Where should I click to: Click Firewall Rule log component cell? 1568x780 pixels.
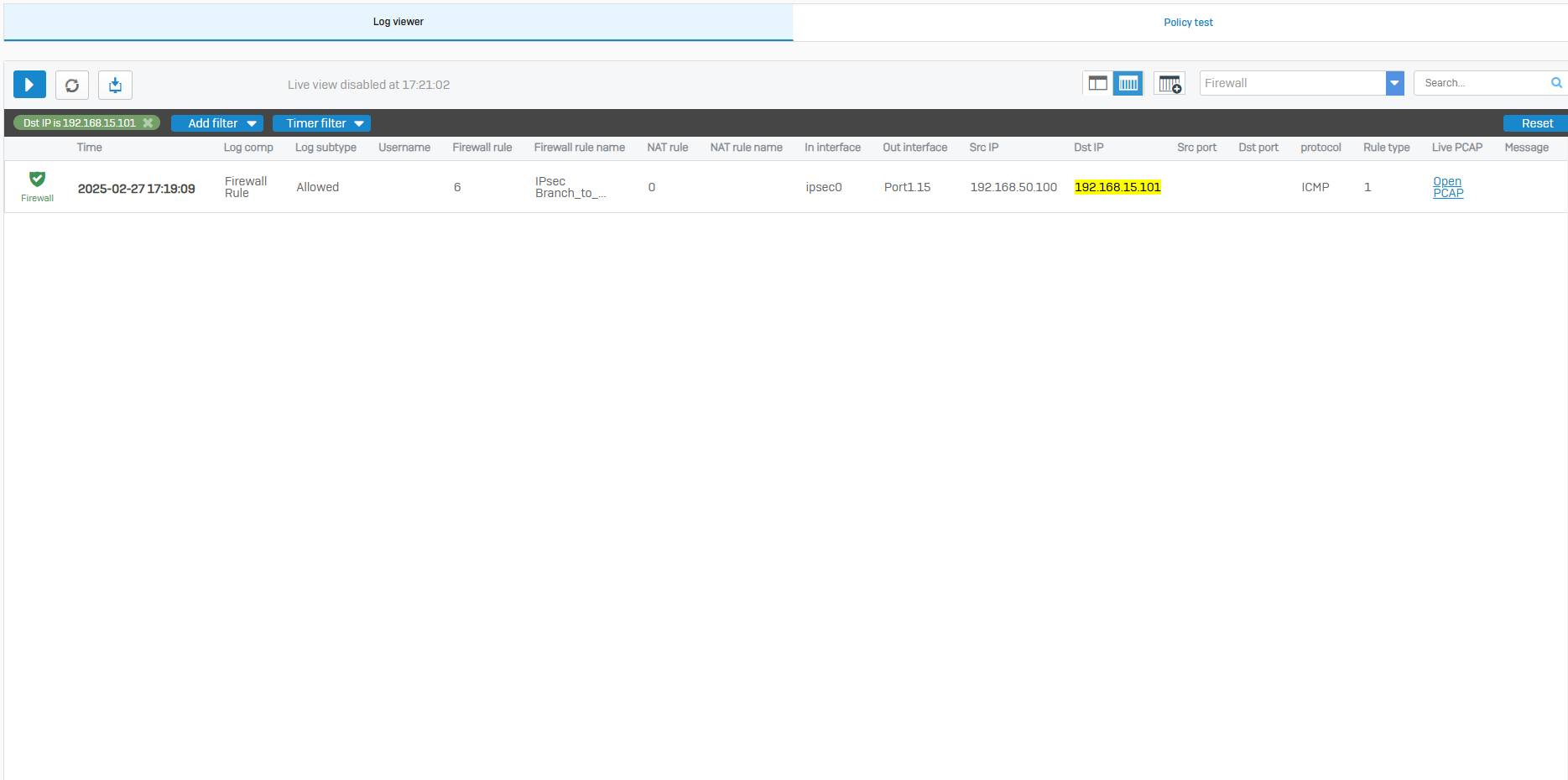point(246,187)
